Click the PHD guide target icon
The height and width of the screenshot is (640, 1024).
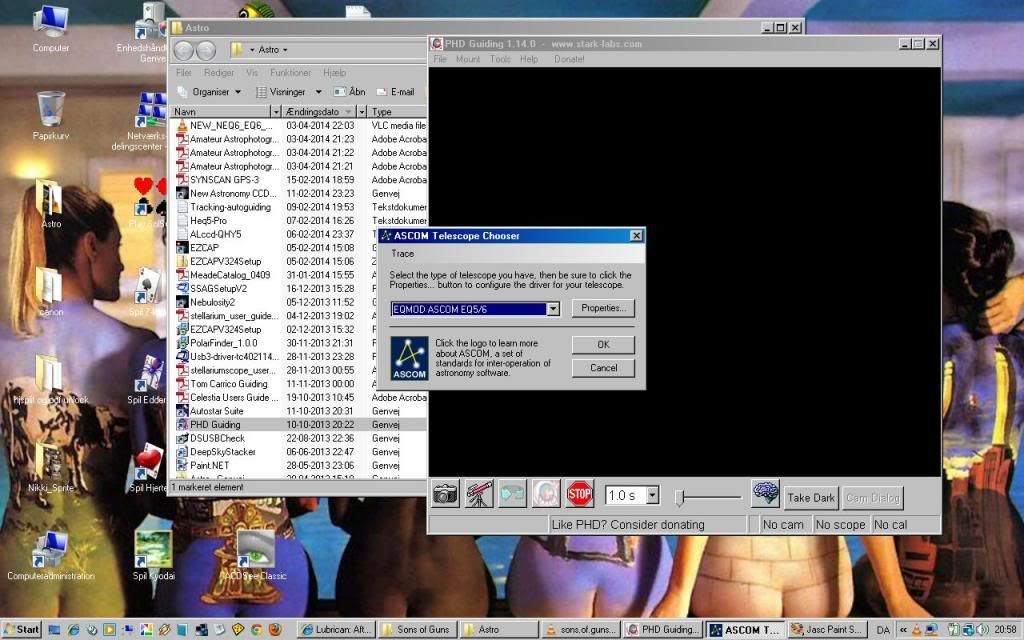coord(545,494)
